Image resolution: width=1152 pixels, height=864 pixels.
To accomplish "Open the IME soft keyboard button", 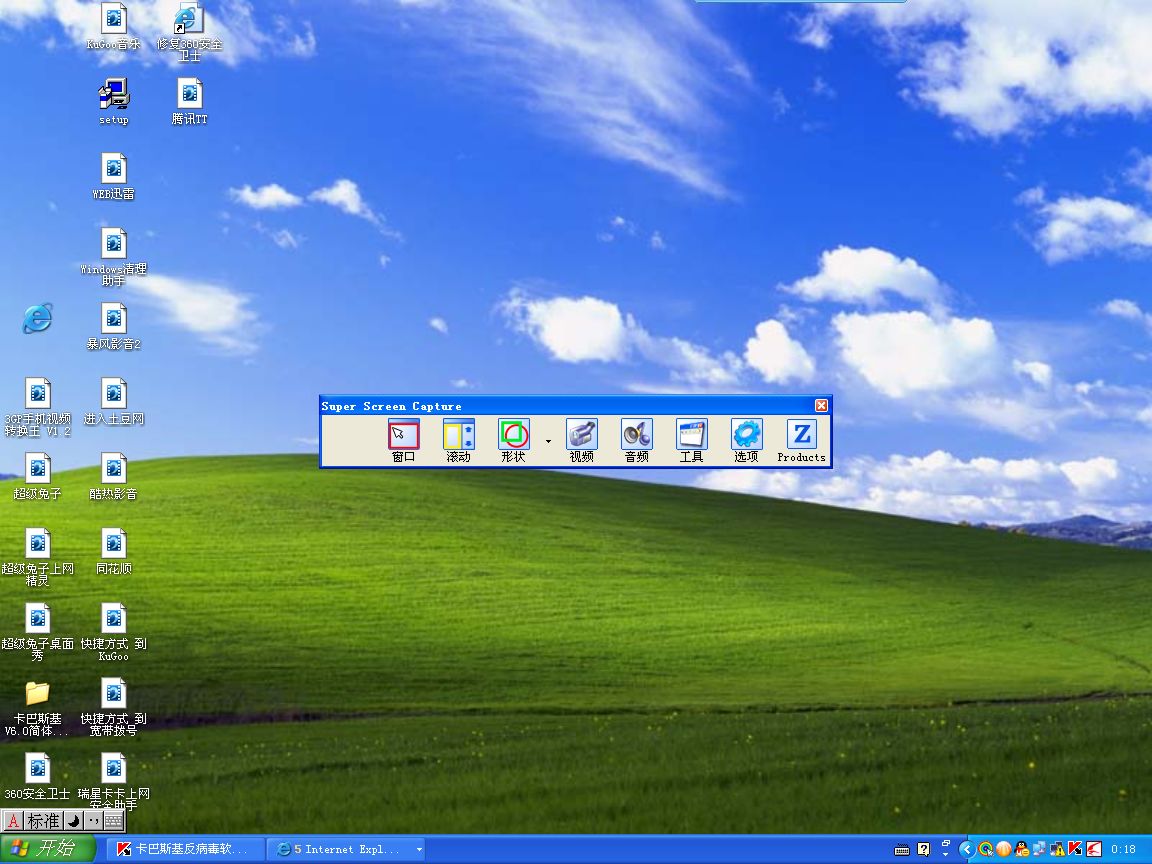I will tap(113, 821).
